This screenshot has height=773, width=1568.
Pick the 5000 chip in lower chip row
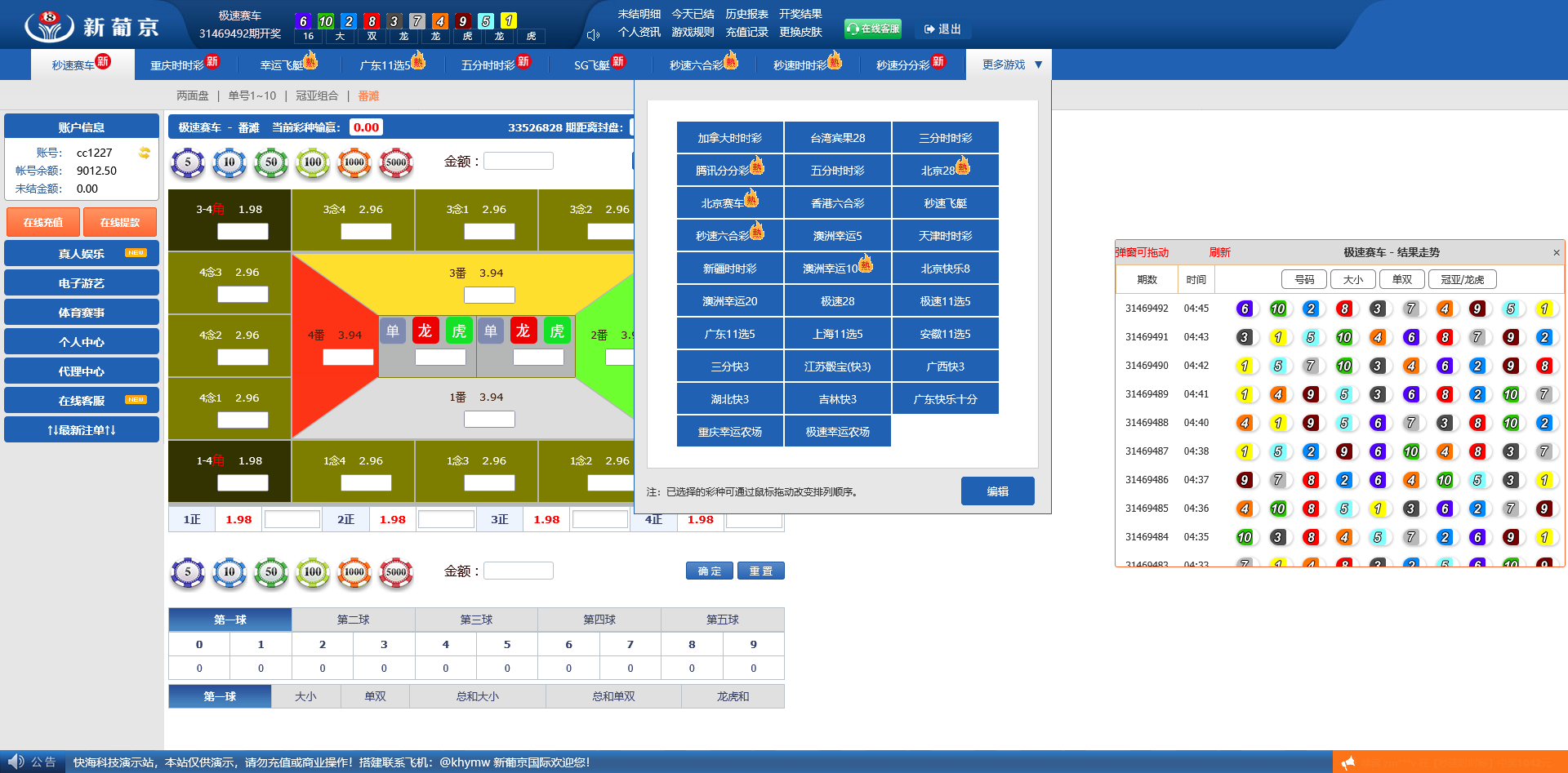point(396,572)
